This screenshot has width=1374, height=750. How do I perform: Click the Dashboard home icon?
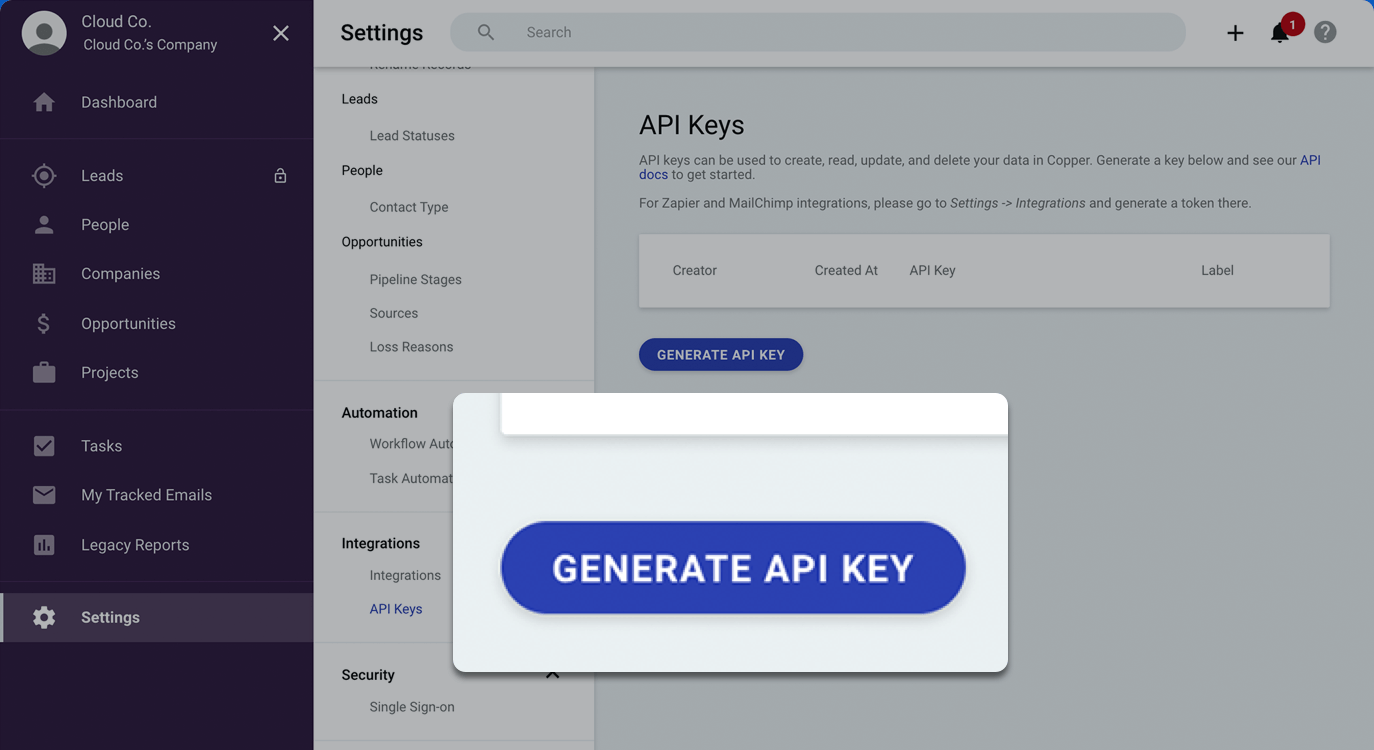(44, 102)
